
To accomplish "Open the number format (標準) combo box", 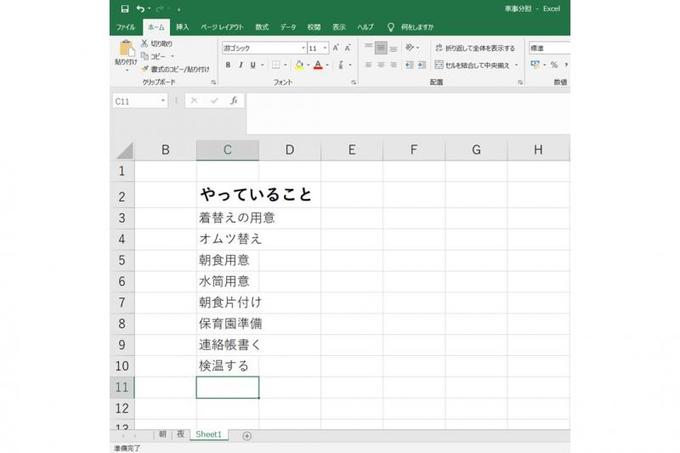I will click(549, 48).
